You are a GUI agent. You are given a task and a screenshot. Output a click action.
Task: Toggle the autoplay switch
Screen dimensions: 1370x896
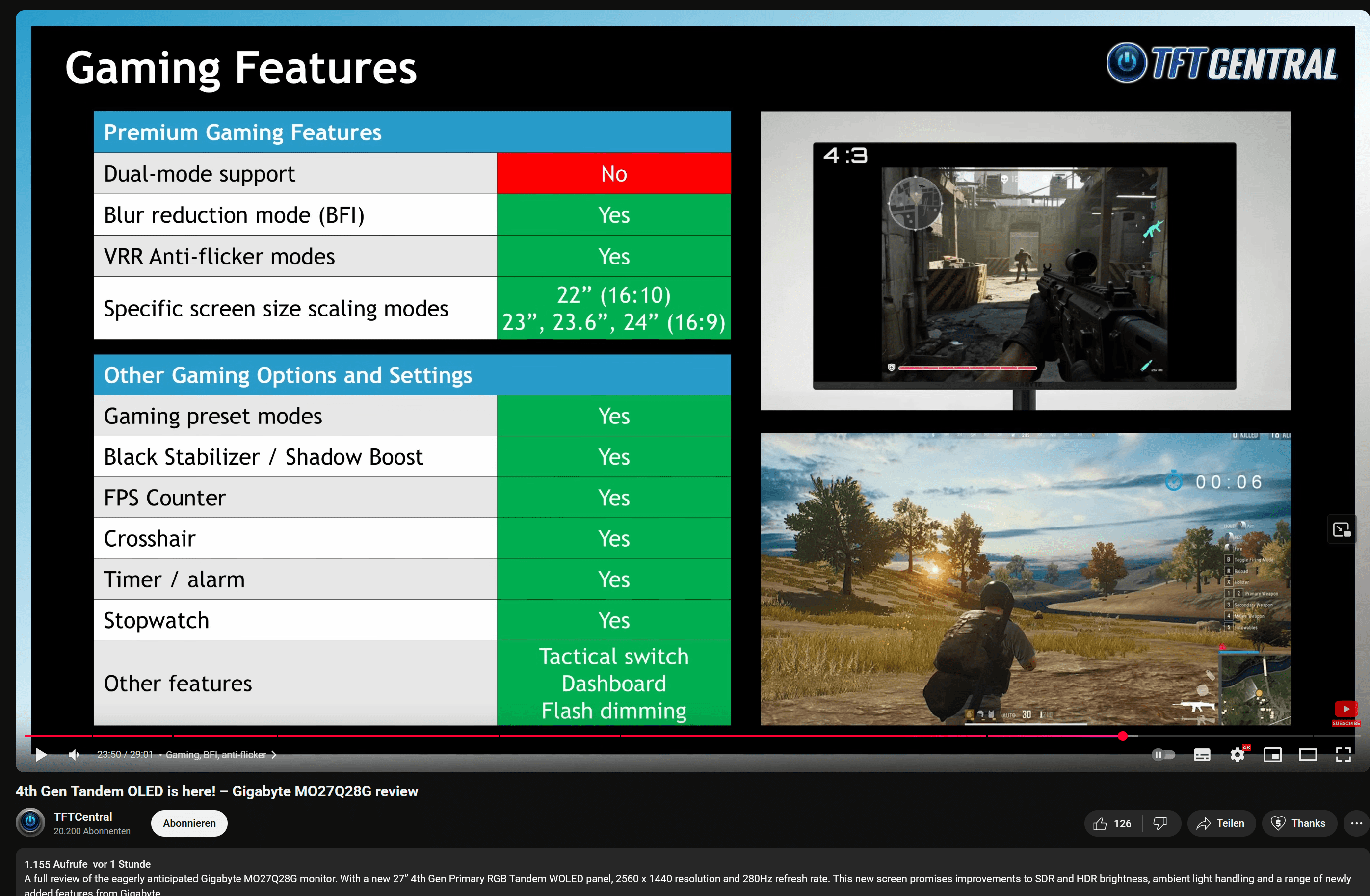(x=1163, y=754)
